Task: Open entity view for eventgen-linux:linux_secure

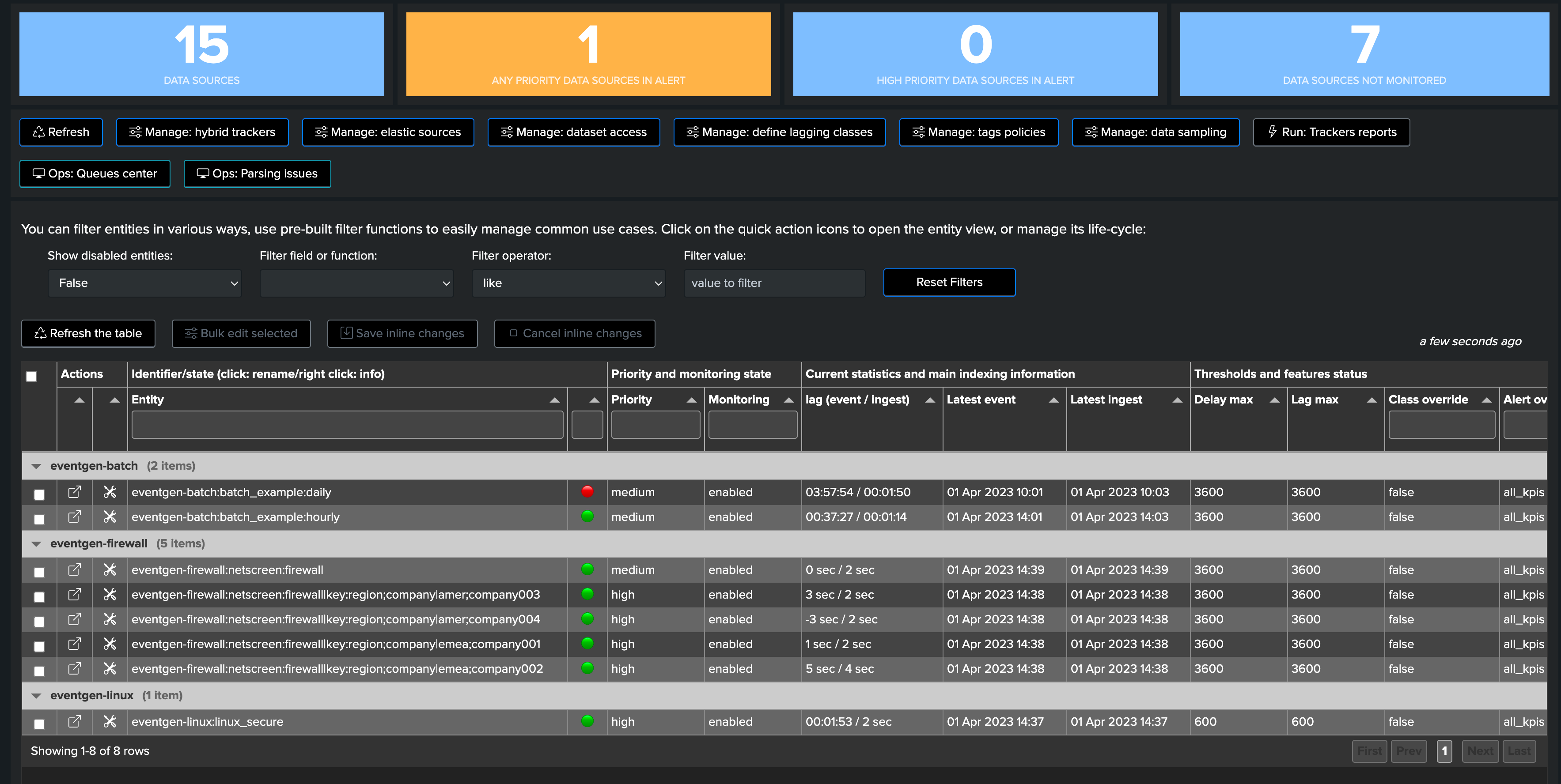Action: [75, 721]
